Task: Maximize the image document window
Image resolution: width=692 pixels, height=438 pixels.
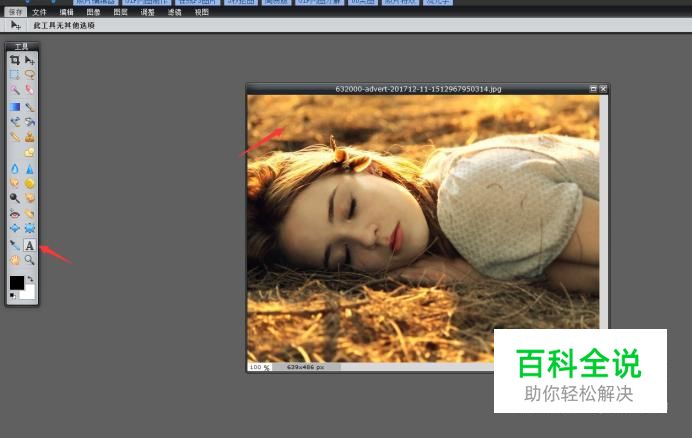Action: [593, 89]
